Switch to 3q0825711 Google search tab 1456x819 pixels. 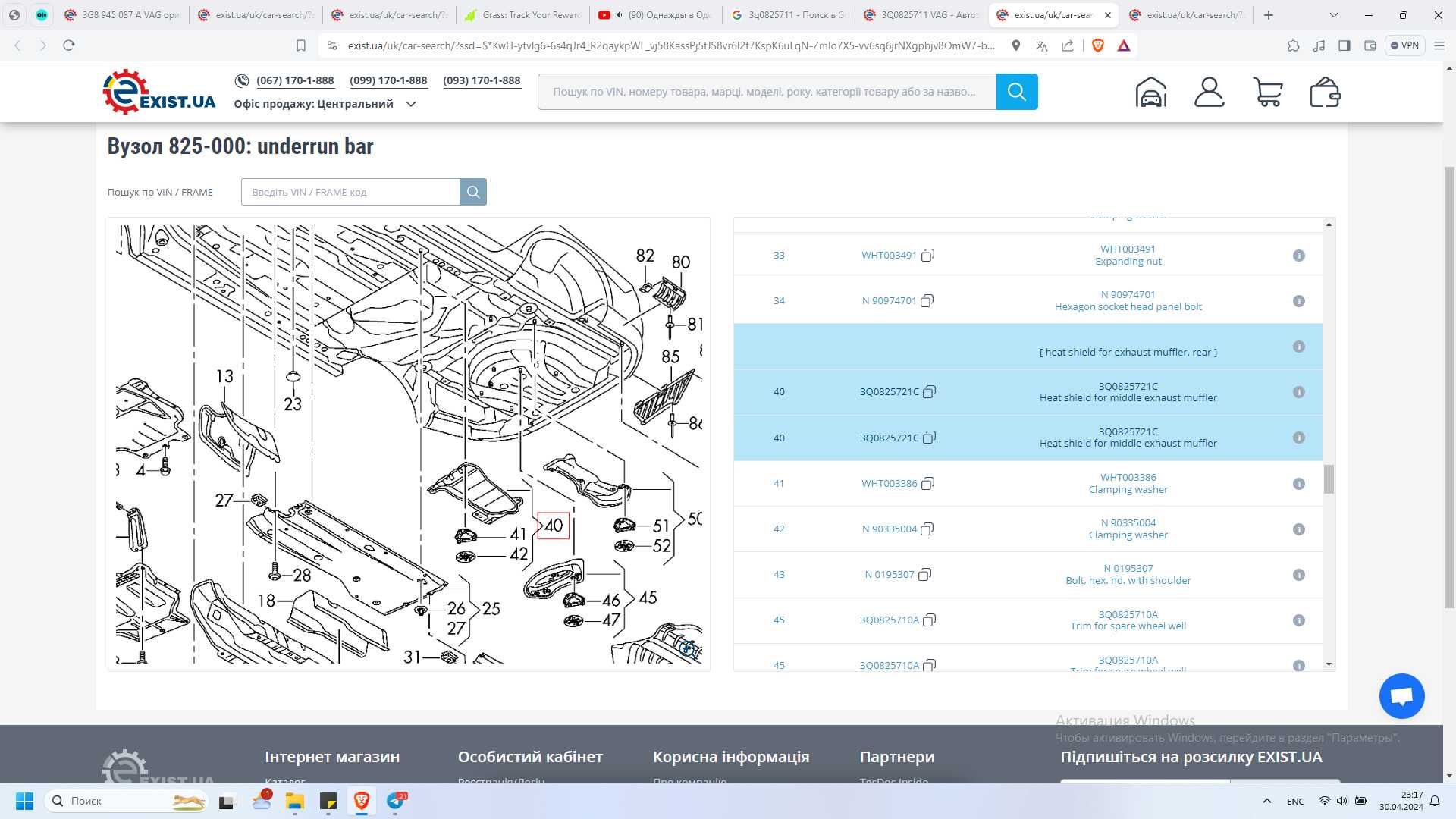pyautogui.click(x=789, y=15)
